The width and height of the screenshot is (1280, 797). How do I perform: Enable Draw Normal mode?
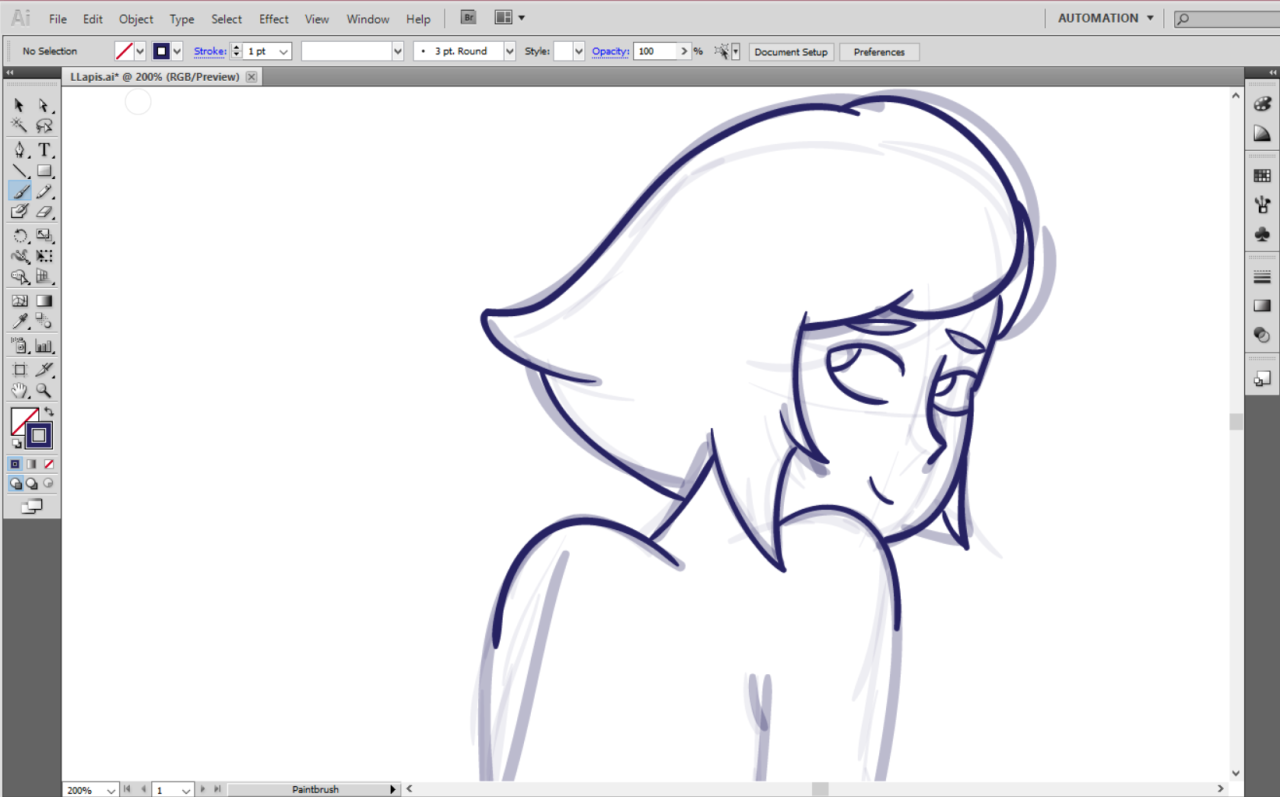16,484
